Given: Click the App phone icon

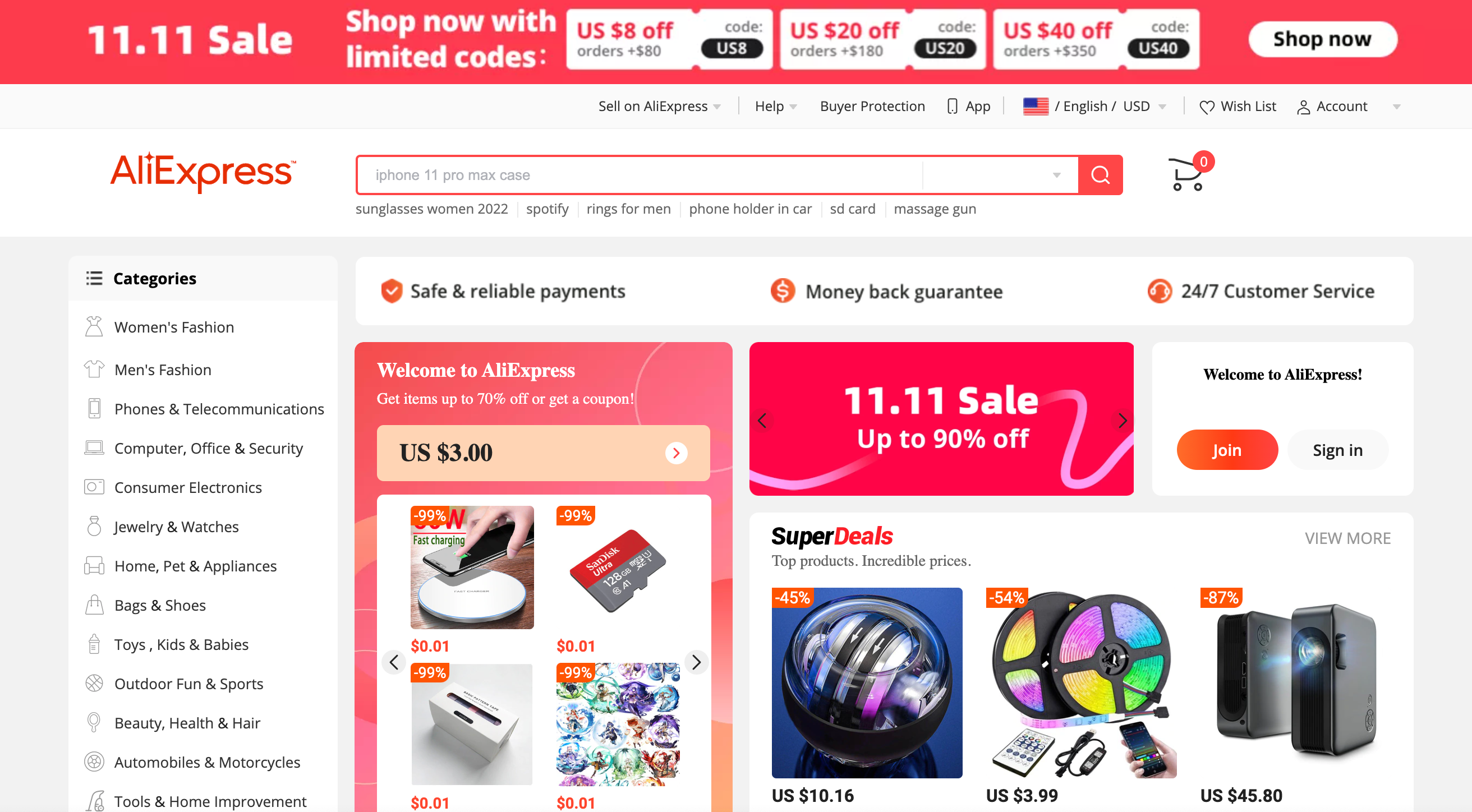Looking at the screenshot, I should coord(952,107).
